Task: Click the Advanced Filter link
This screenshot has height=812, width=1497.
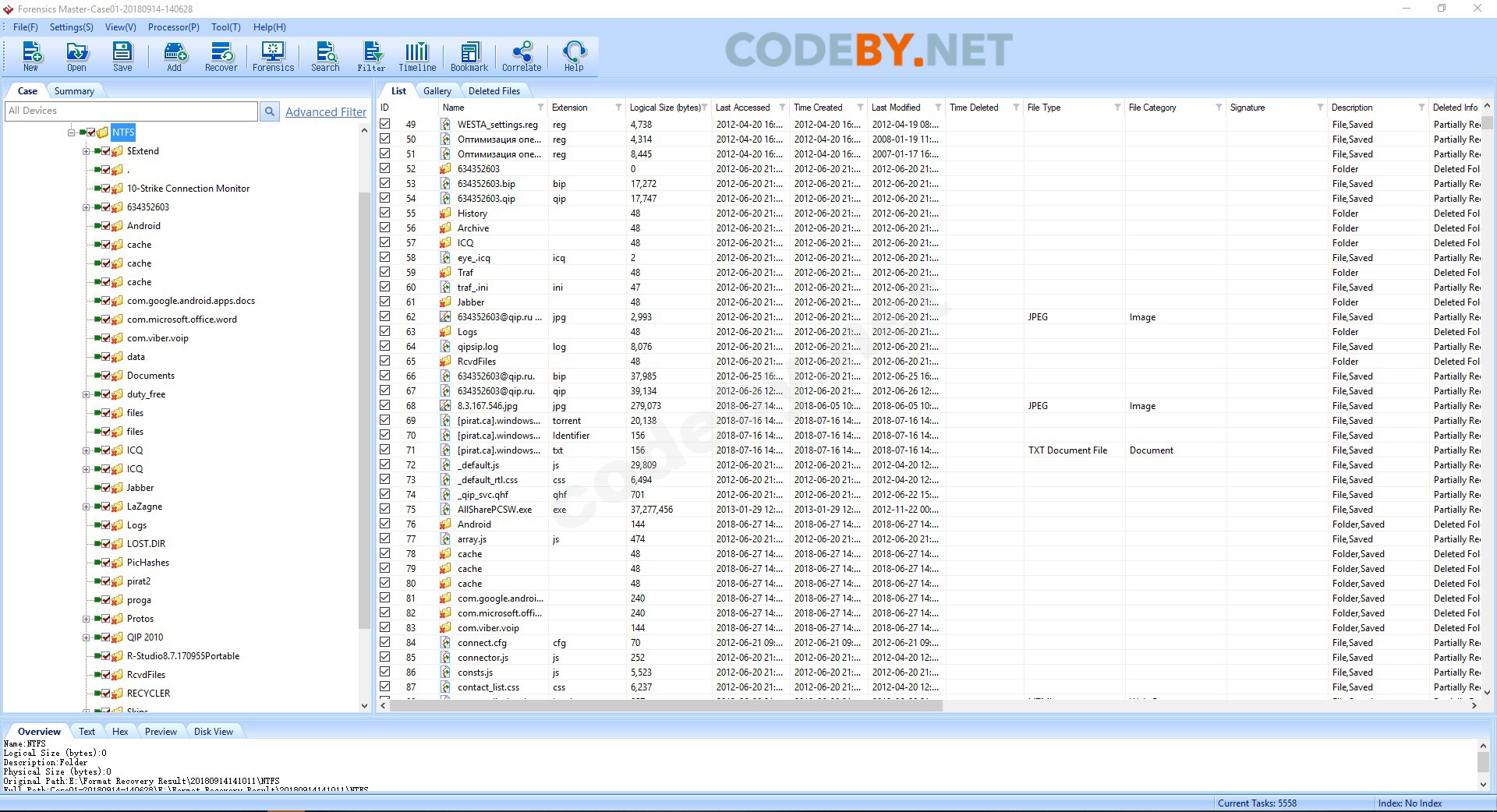Action: tap(325, 112)
